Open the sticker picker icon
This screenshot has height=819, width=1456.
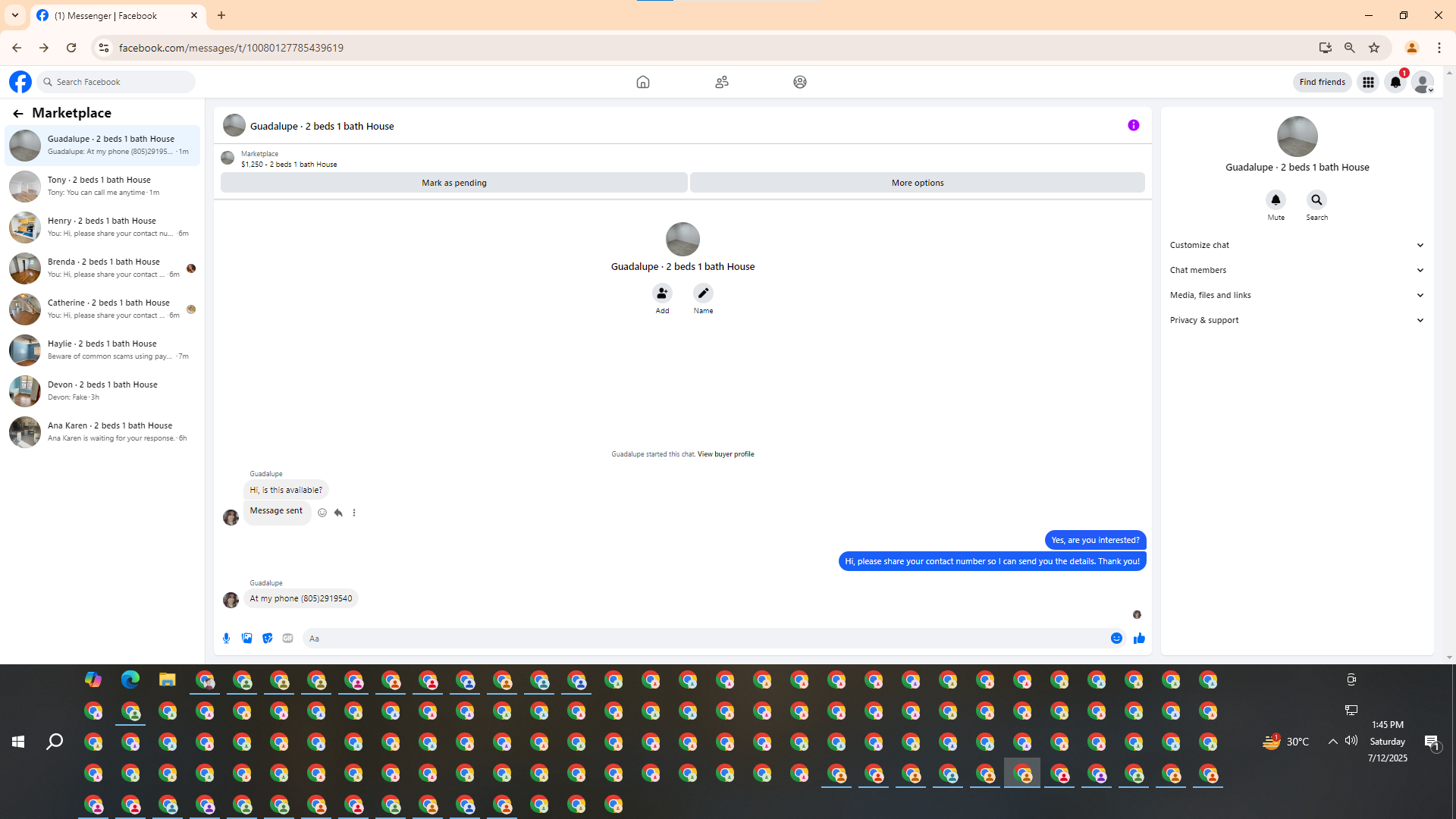[x=267, y=639]
